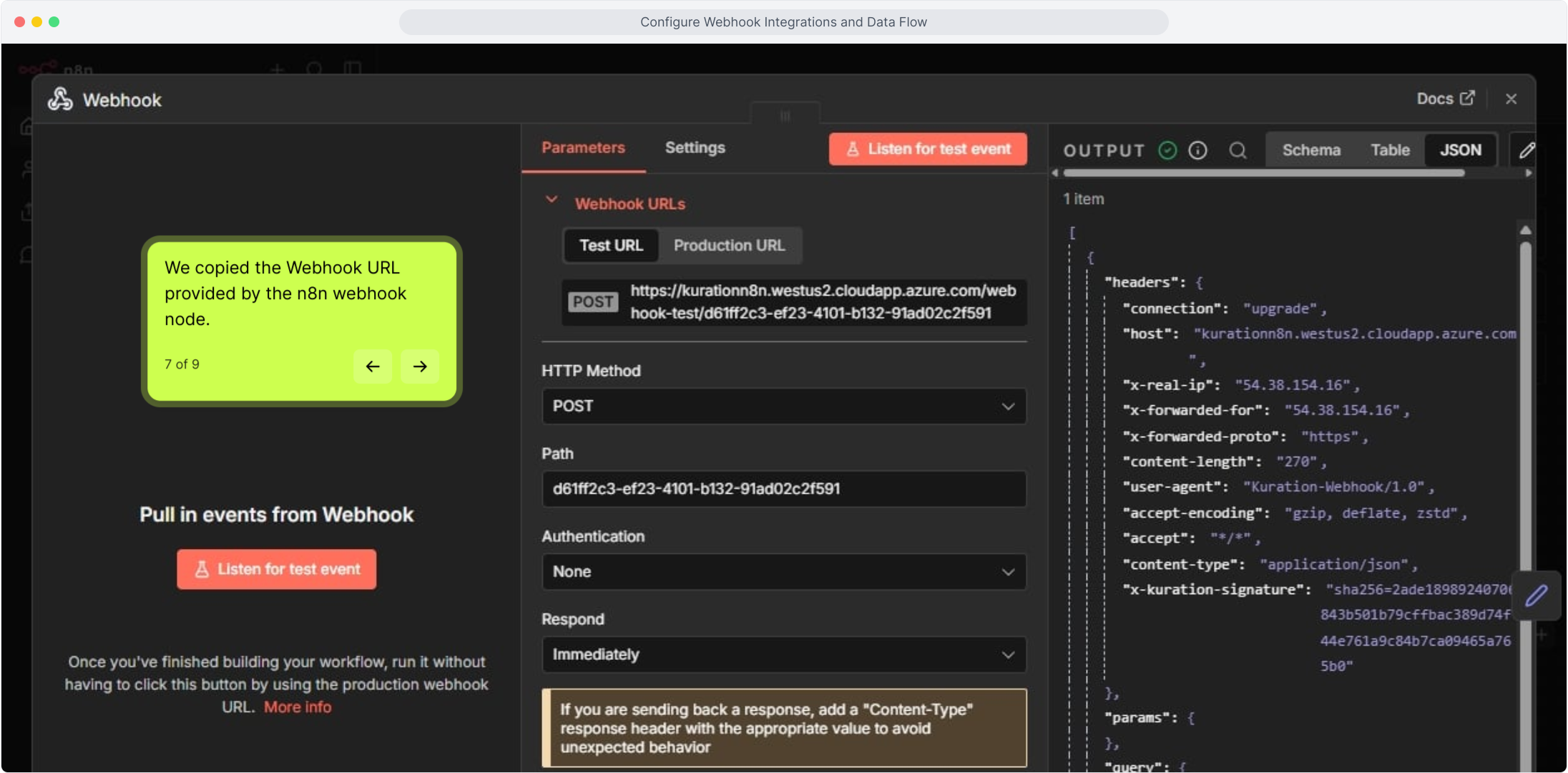Select the Production URL toggle

(x=729, y=245)
